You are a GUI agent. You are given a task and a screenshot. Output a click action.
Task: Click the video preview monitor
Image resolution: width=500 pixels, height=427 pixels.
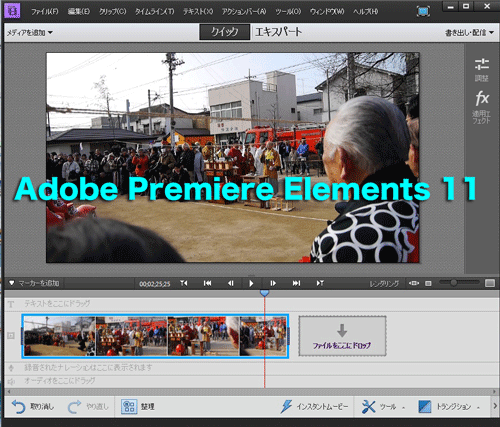pyautogui.click(x=233, y=157)
